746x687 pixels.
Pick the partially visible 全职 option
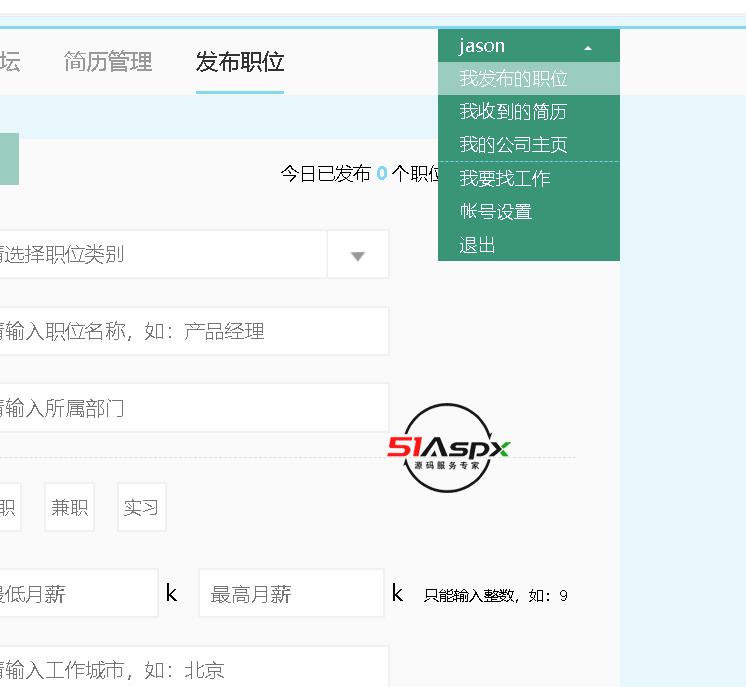pyautogui.click(x=8, y=508)
